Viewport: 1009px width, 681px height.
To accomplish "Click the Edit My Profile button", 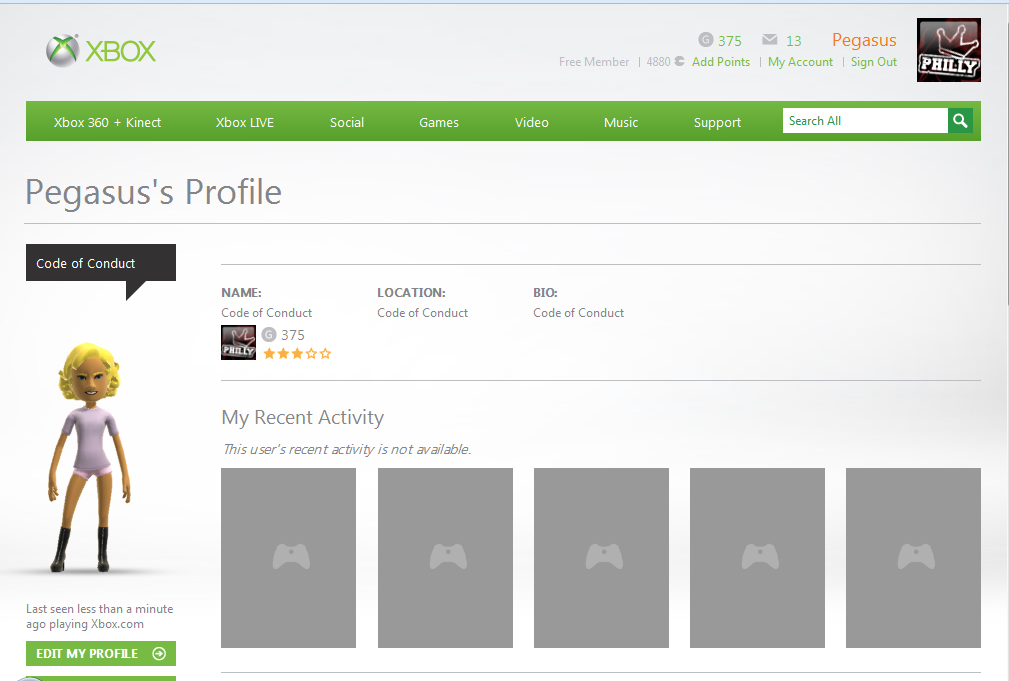I will [100, 654].
